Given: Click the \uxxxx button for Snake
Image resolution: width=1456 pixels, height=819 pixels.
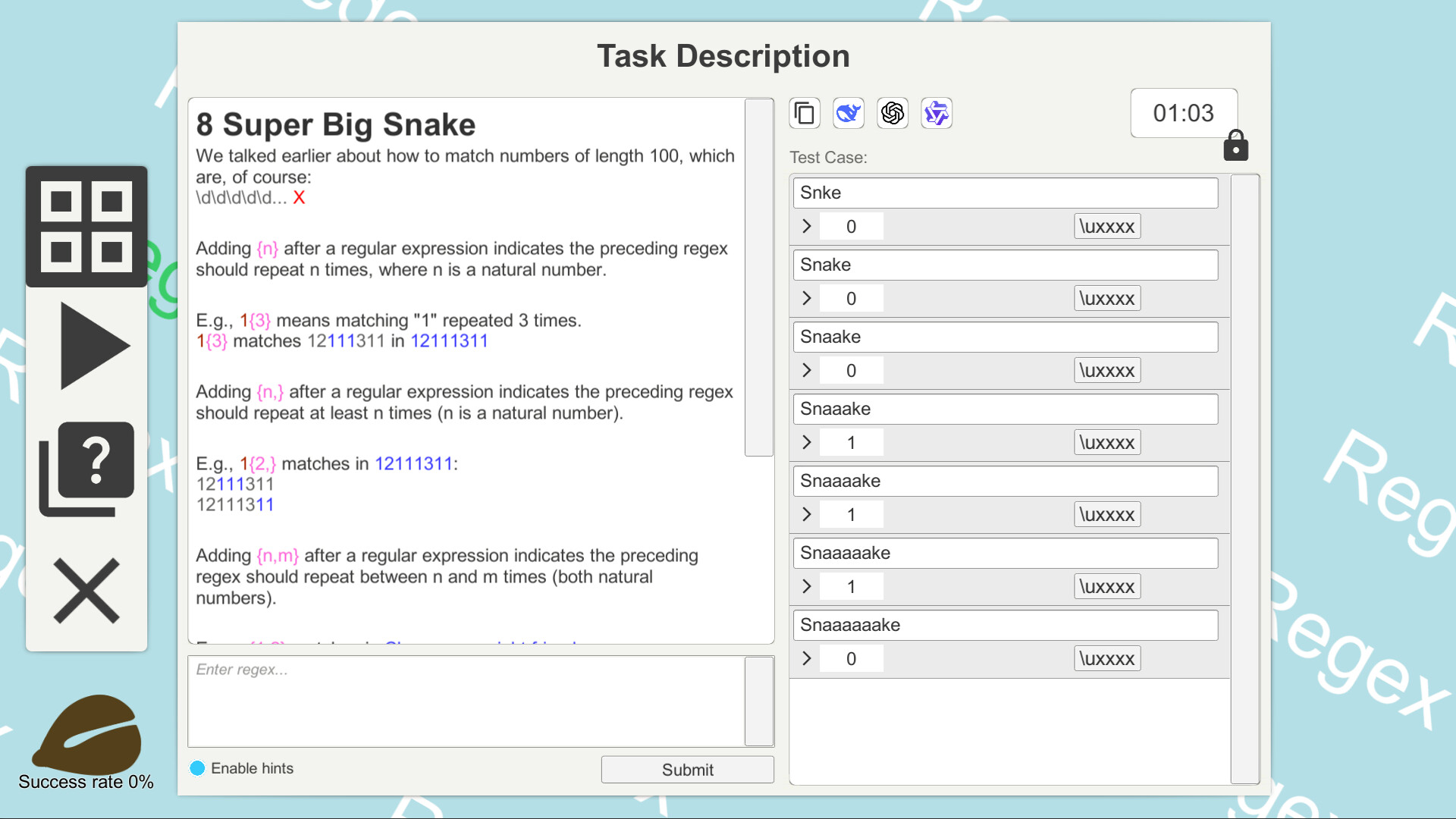Looking at the screenshot, I should [x=1106, y=297].
